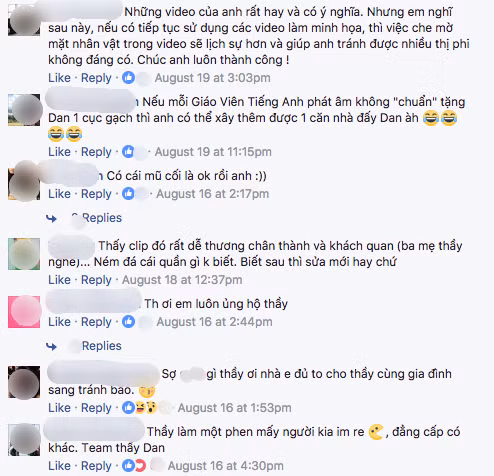The height and width of the screenshot is (476, 494).
Task: Click like reaction icon beside August 16 2:44pm
Action: [x=128, y=322]
